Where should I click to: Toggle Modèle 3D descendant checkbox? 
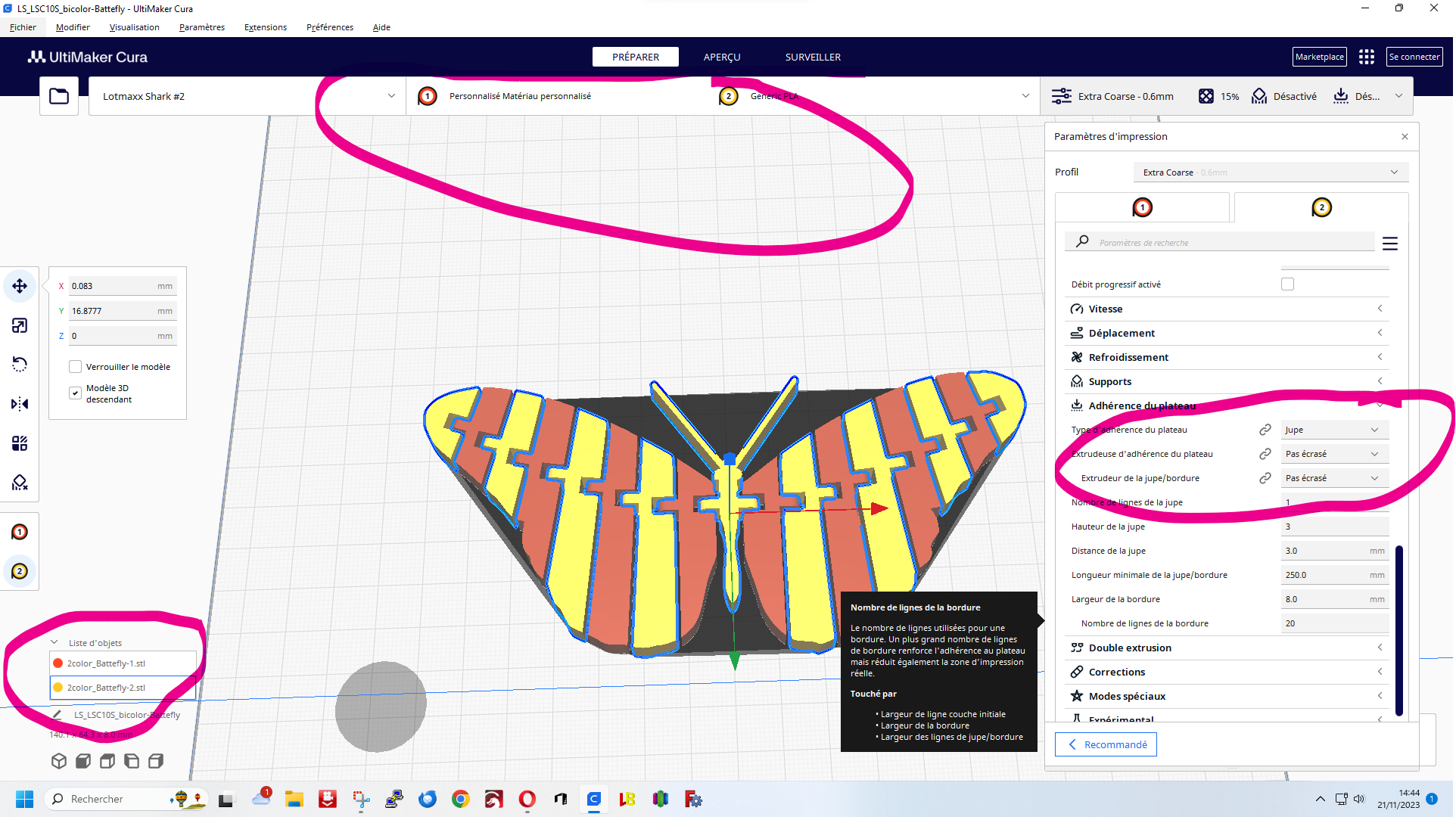[75, 393]
